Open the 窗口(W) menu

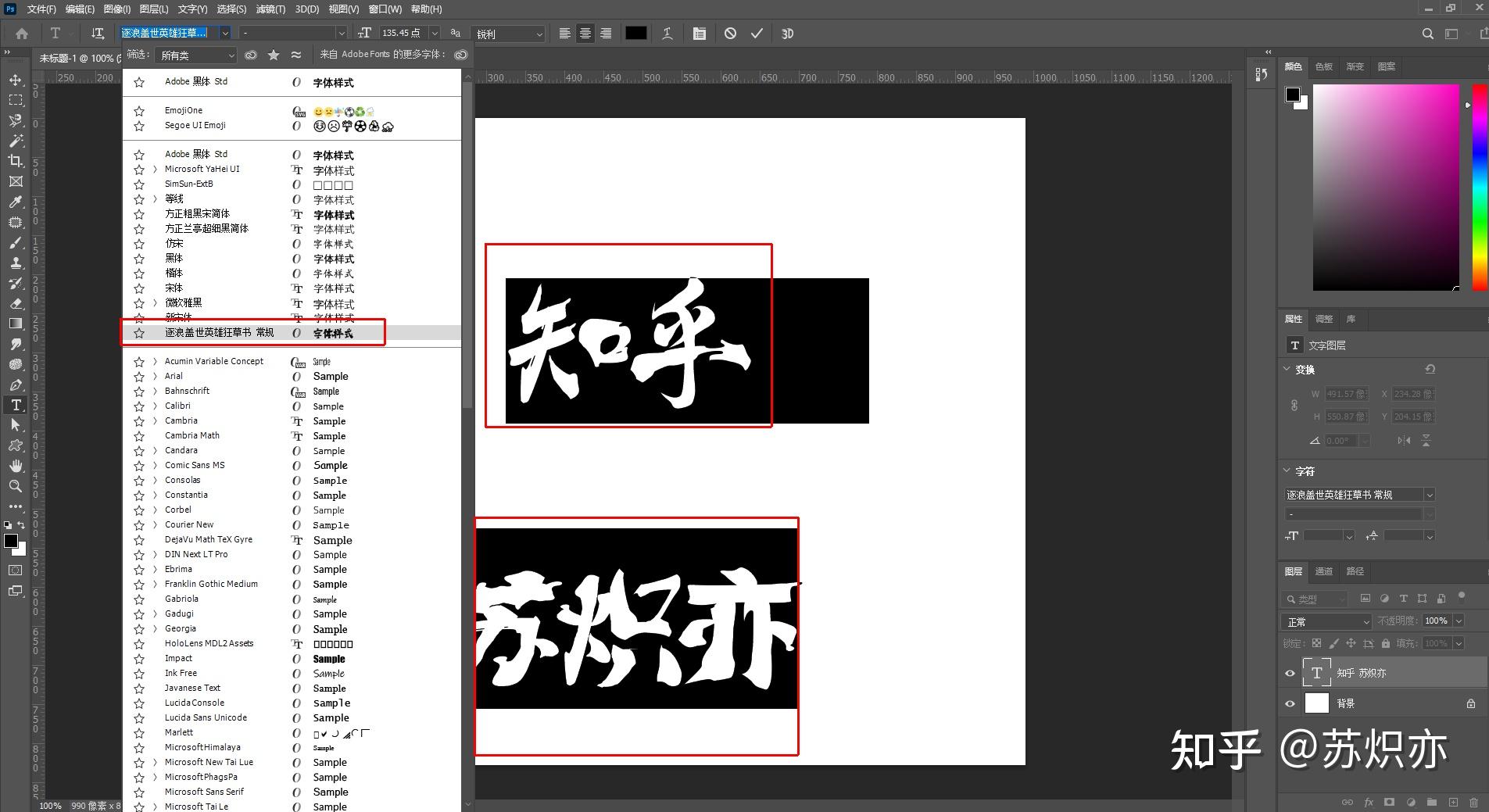pyautogui.click(x=385, y=9)
